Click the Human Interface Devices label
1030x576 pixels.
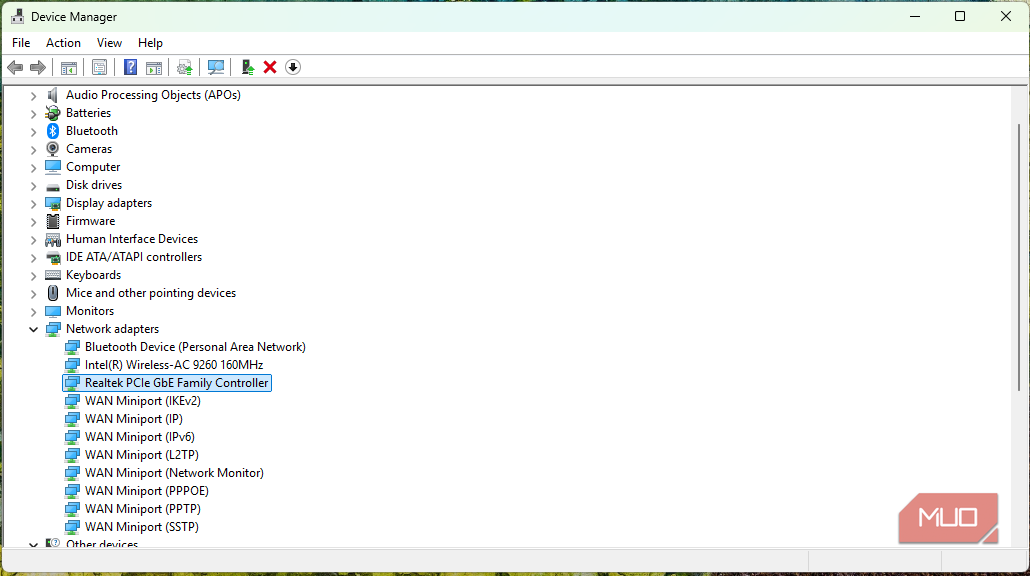(x=132, y=239)
